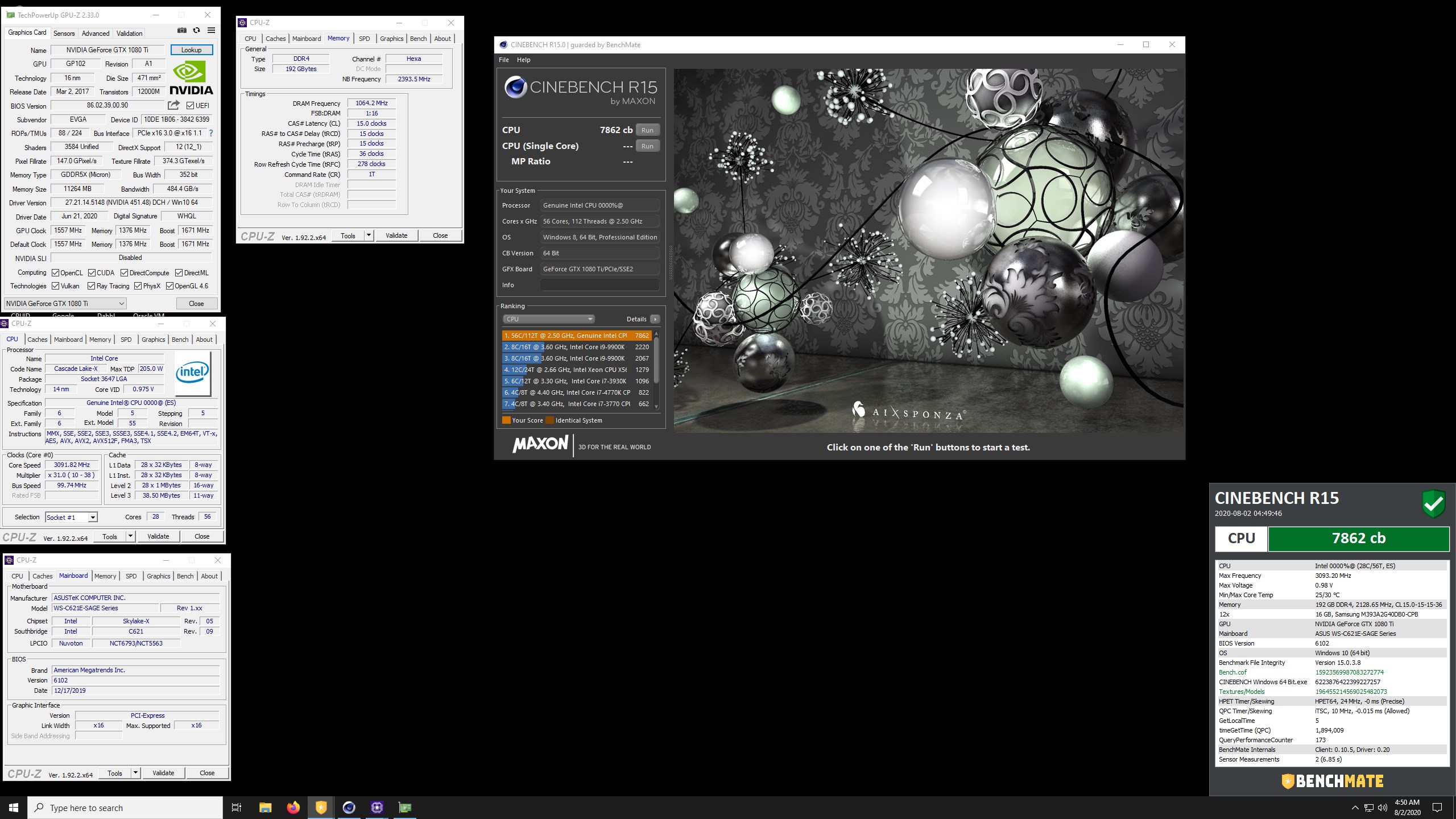Run the Cinebench CPU test

pyautogui.click(x=648, y=130)
